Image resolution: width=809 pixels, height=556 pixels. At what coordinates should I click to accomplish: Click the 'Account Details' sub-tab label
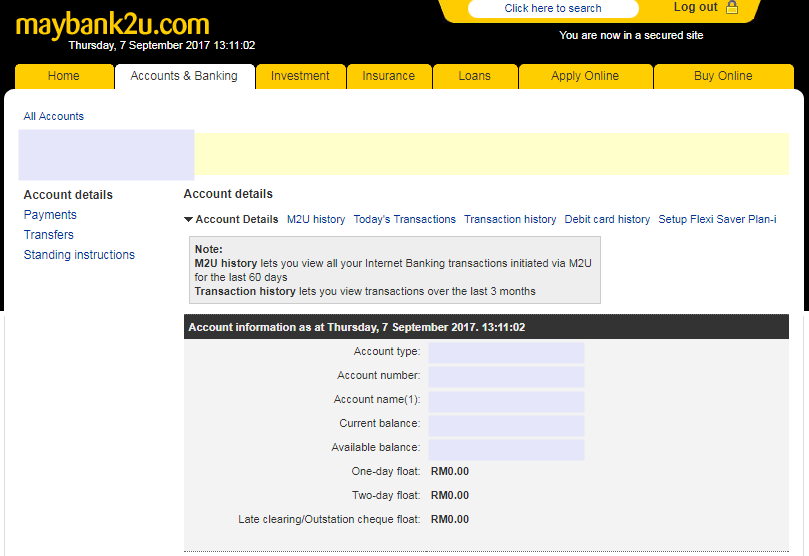coord(237,220)
